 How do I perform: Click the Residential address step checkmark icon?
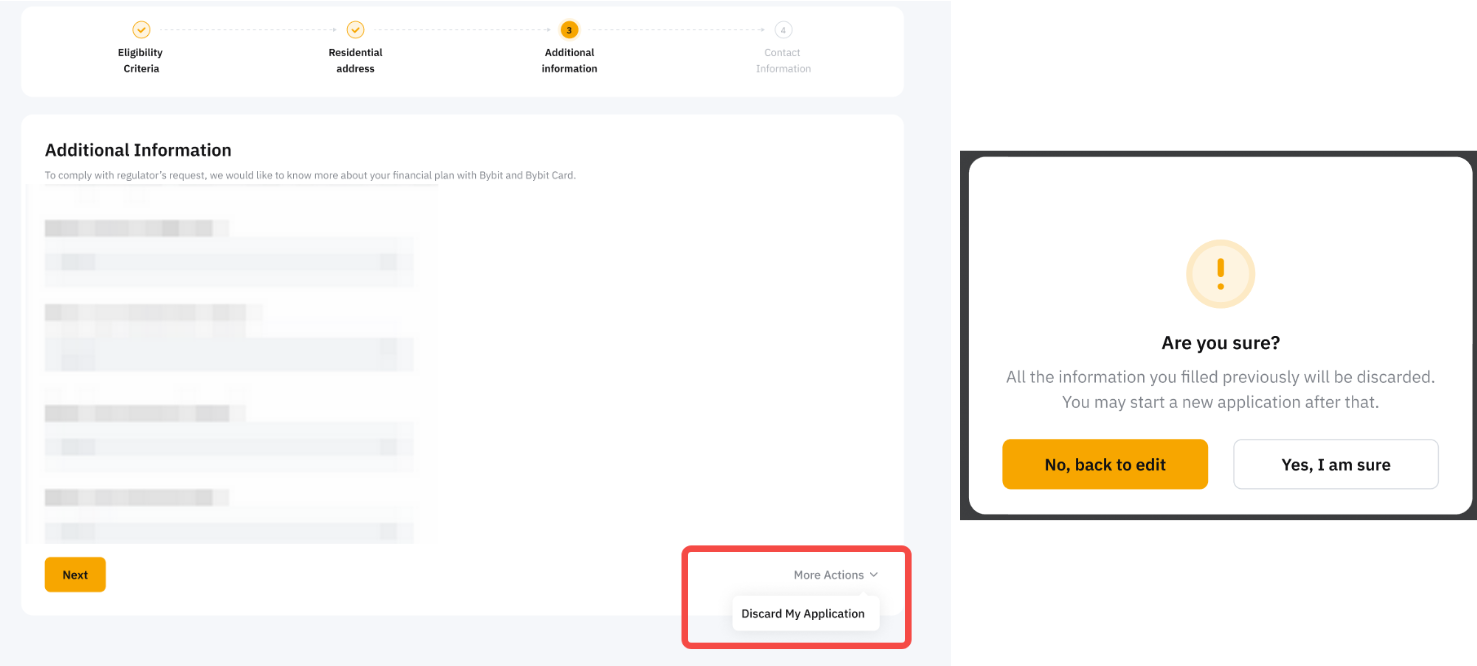point(355,30)
